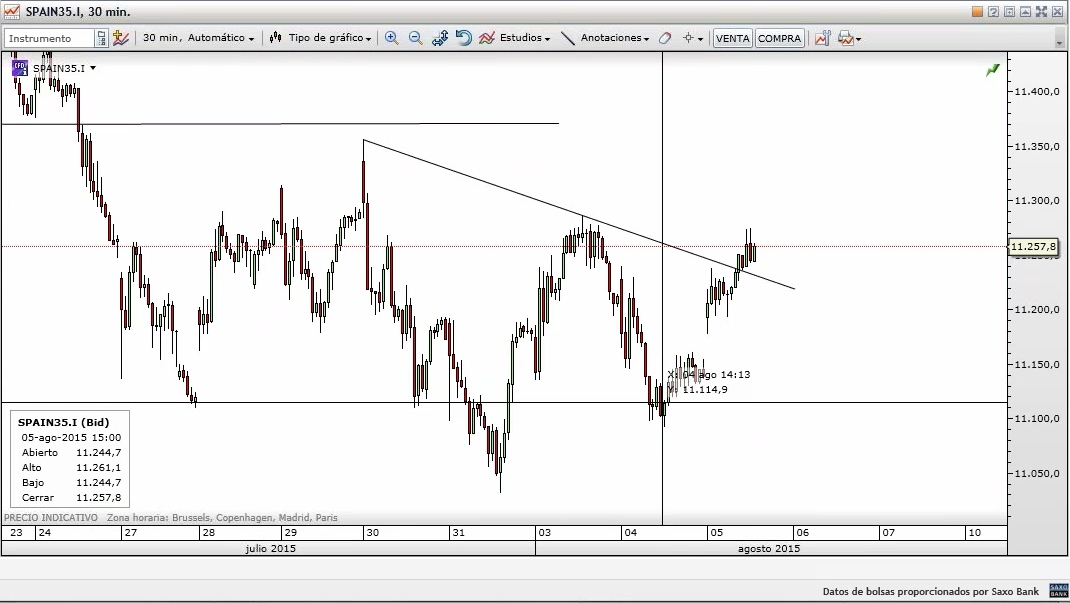The image size is (1070, 603).
Task: Click the 11.257,8 current price label
Action: (x=1033, y=247)
